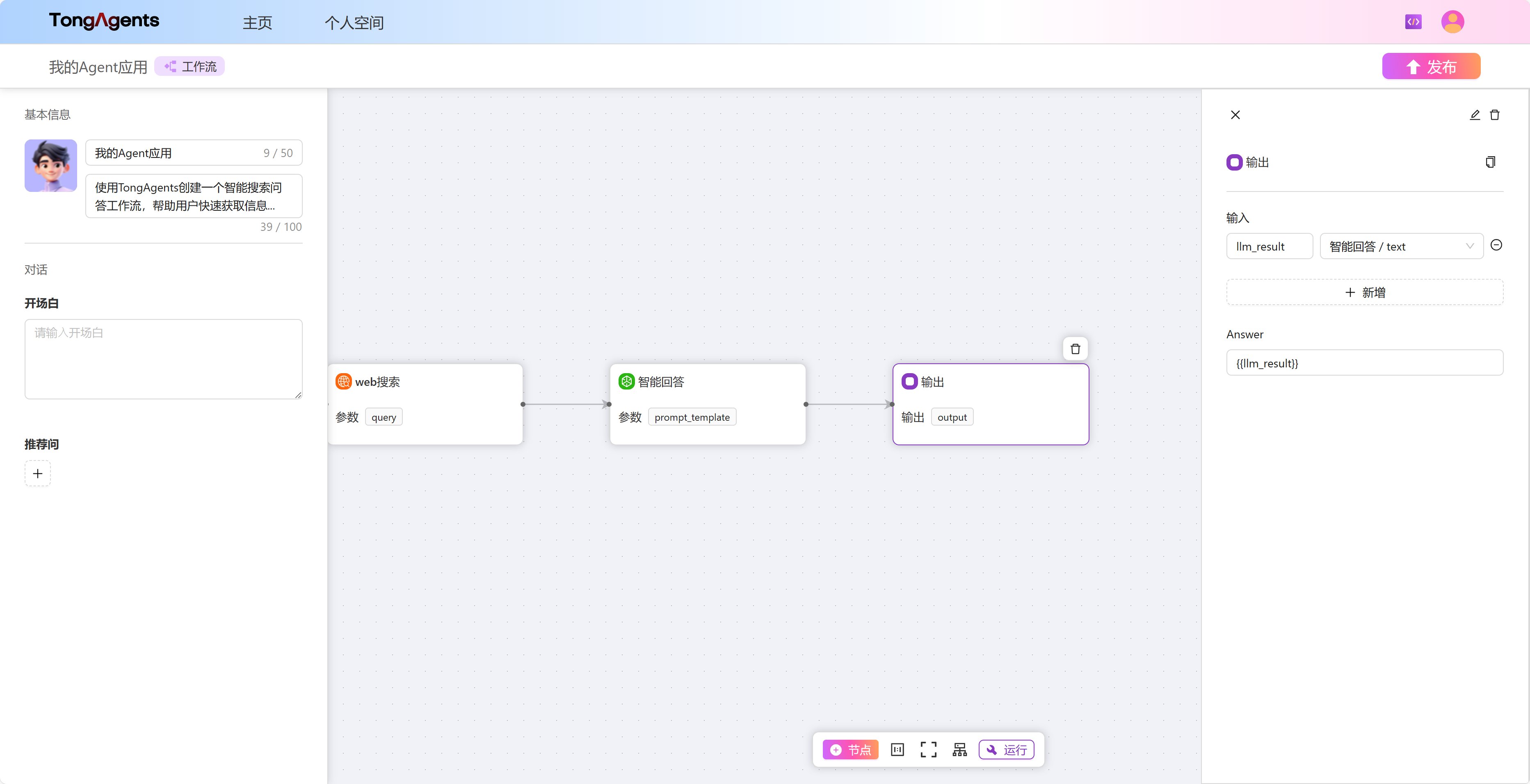Add a new node with 节点 button

(x=851, y=750)
